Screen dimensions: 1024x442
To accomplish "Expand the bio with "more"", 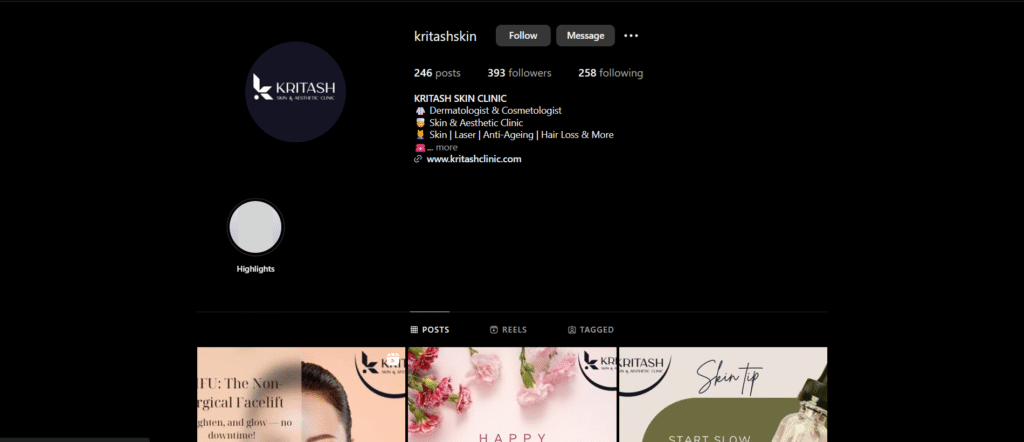I will (x=446, y=147).
